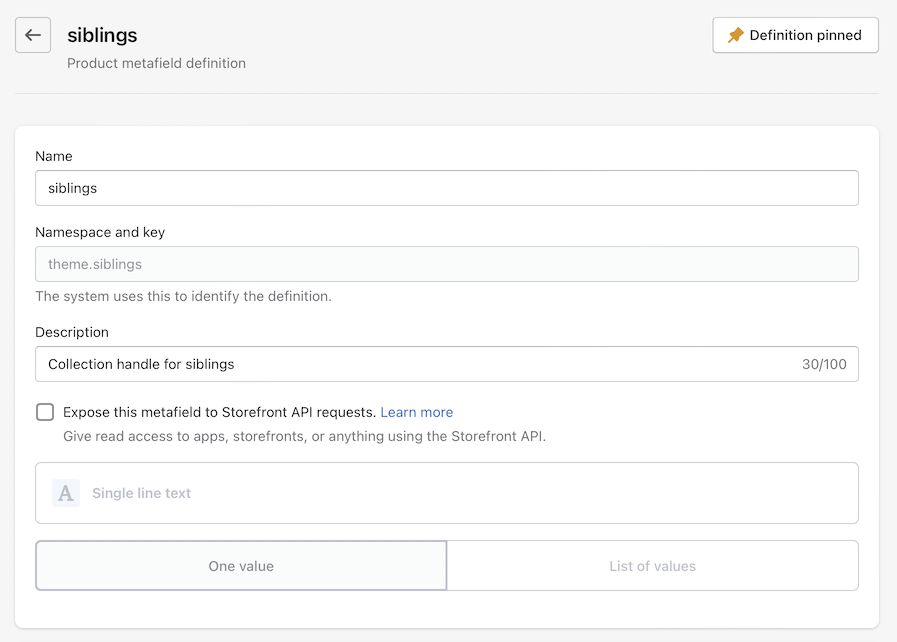Open the 'Learn more' link
Image resolution: width=897 pixels, height=642 pixels.
pyautogui.click(x=417, y=412)
